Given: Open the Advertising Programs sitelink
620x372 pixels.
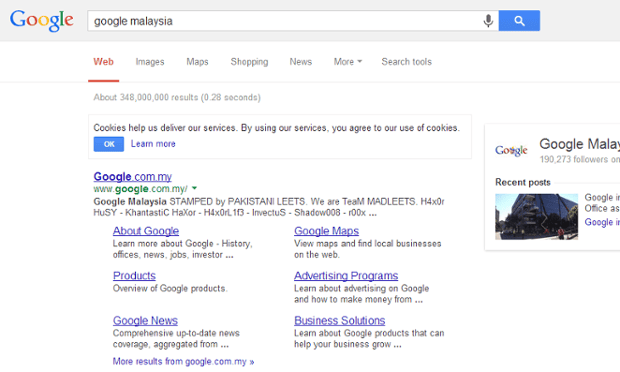Looking at the screenshot, I should [x=346, y=276].
